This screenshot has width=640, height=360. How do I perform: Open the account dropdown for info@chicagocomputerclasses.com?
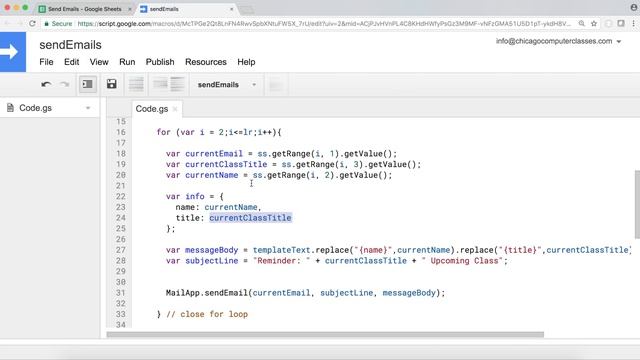click(x=558, y=41)
